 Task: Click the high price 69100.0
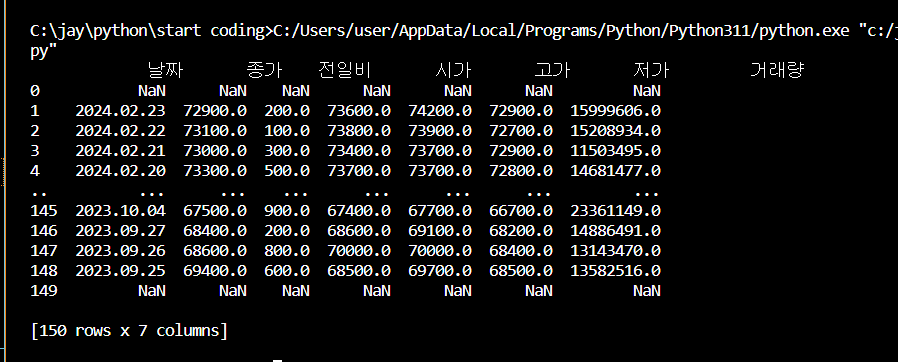click(x=440, y=231)
